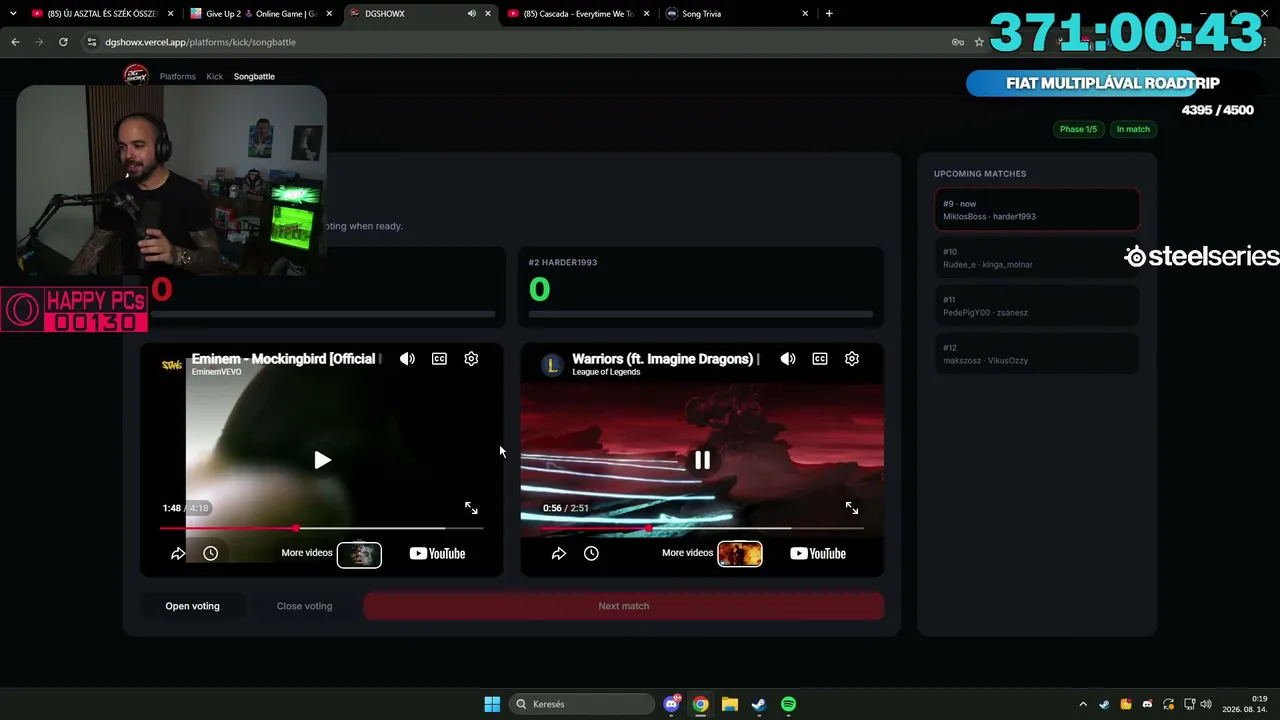
Task: Mute the Eminem Mockingbird video volume
Action: (x=407, y=359)
